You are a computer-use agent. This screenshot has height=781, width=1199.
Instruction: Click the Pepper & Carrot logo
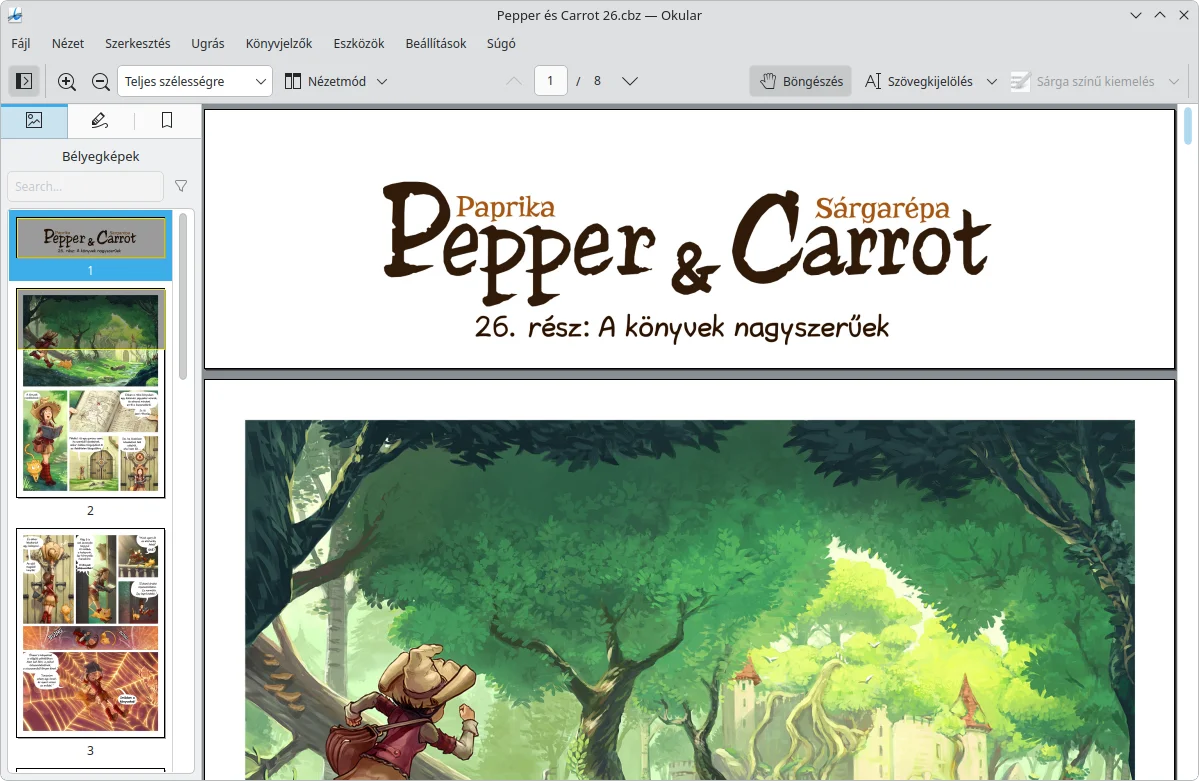[x=686, y=242]
